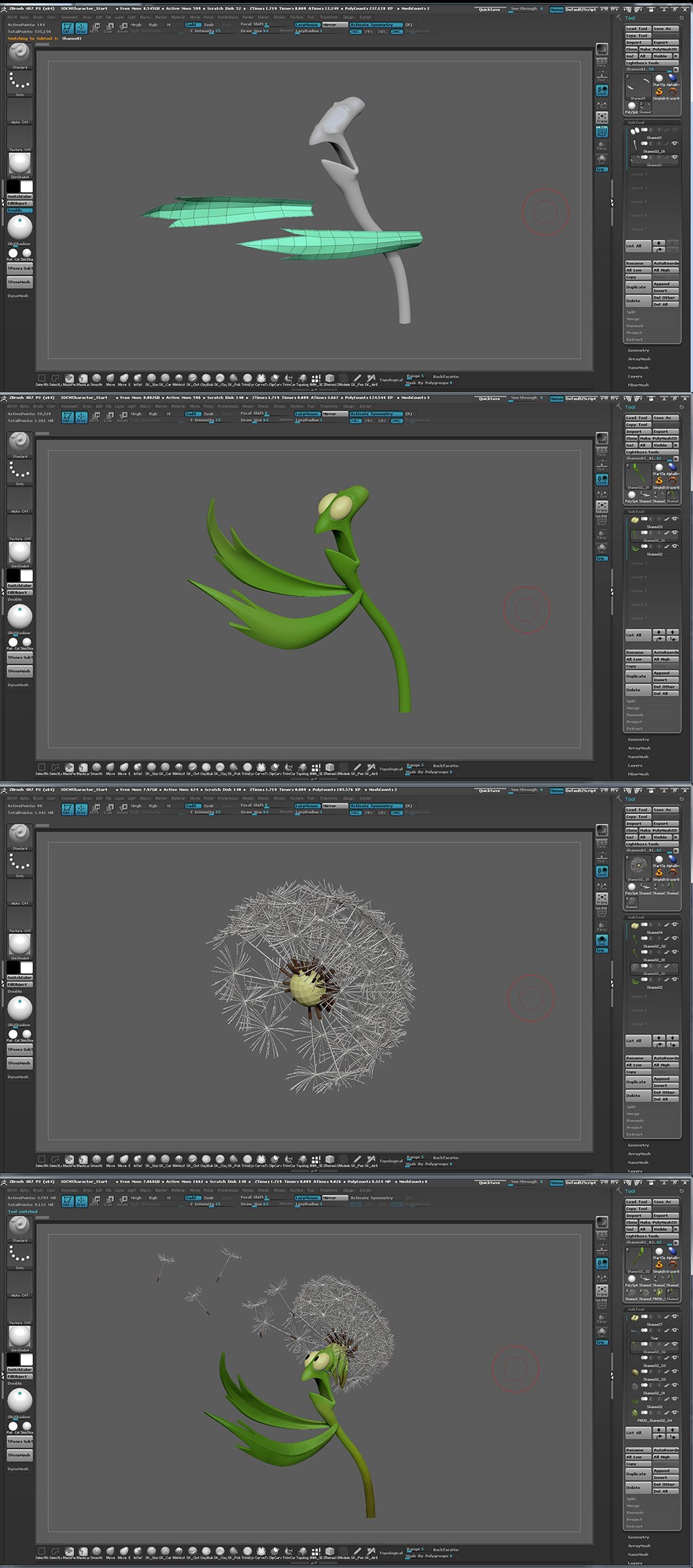Click the Lightbox Tools bar in the grey-stem window
The height and width of the screenshot is (1568, 693).
click(652, 63)
